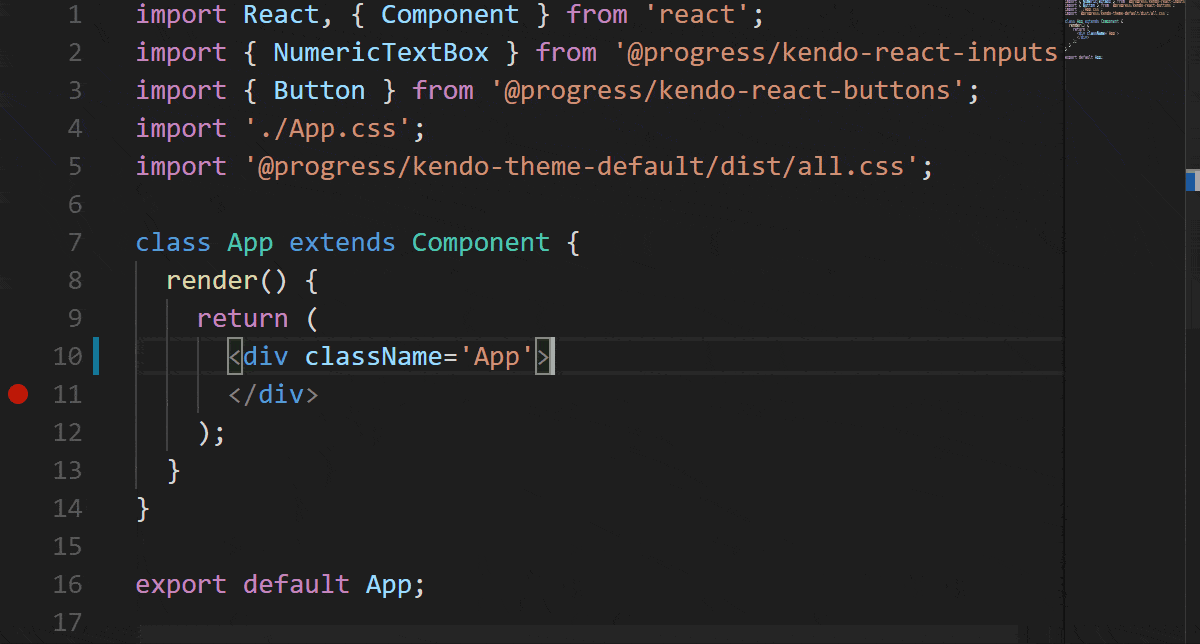Click the word React on line 1
Screen dimensions: 1200x644
coord(282,15)
